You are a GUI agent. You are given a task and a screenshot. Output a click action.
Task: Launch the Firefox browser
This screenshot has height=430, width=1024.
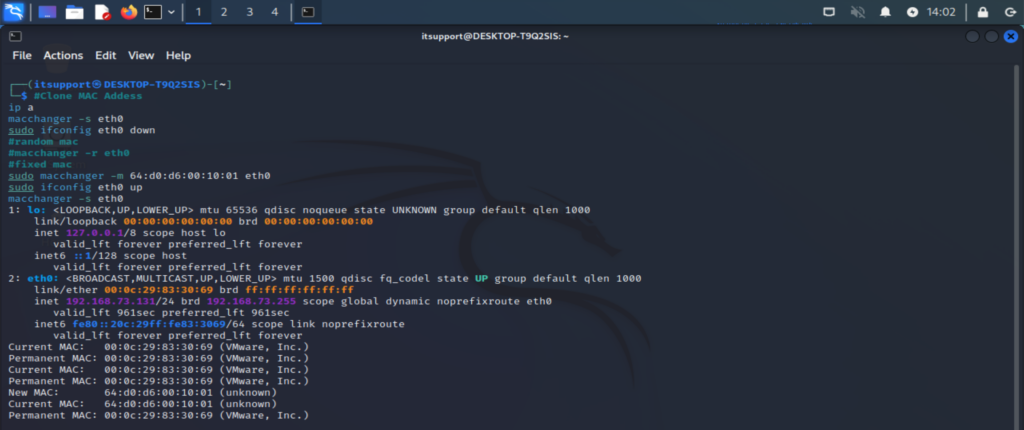click(129, 12)
